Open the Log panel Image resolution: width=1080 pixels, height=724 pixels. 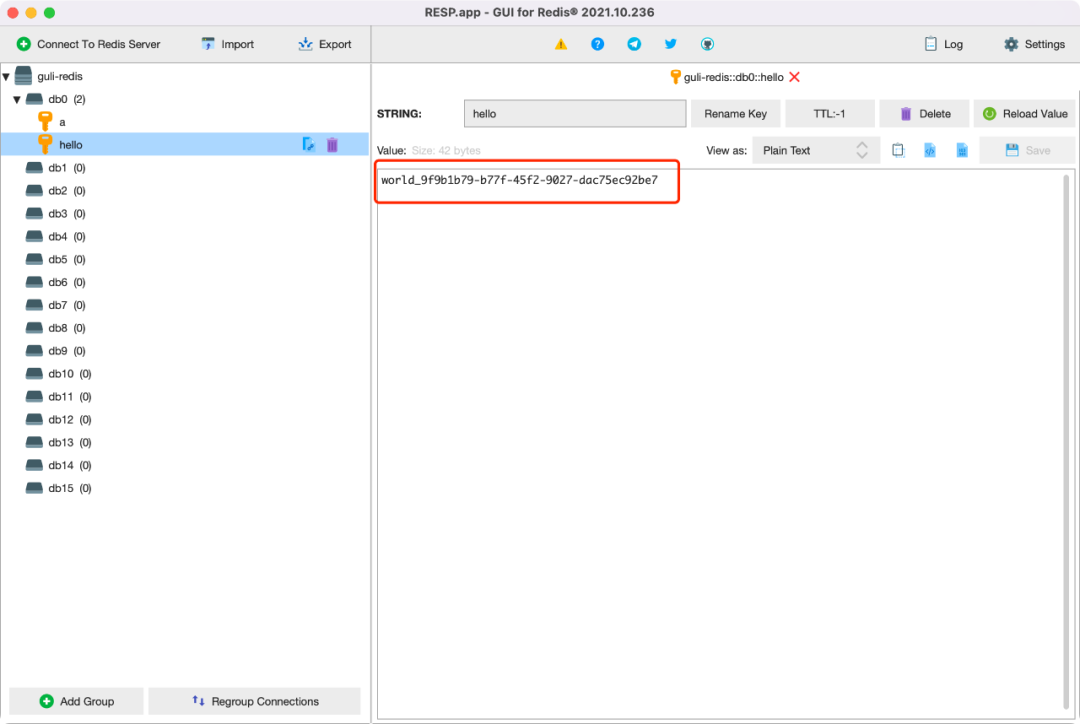point(943,44)
